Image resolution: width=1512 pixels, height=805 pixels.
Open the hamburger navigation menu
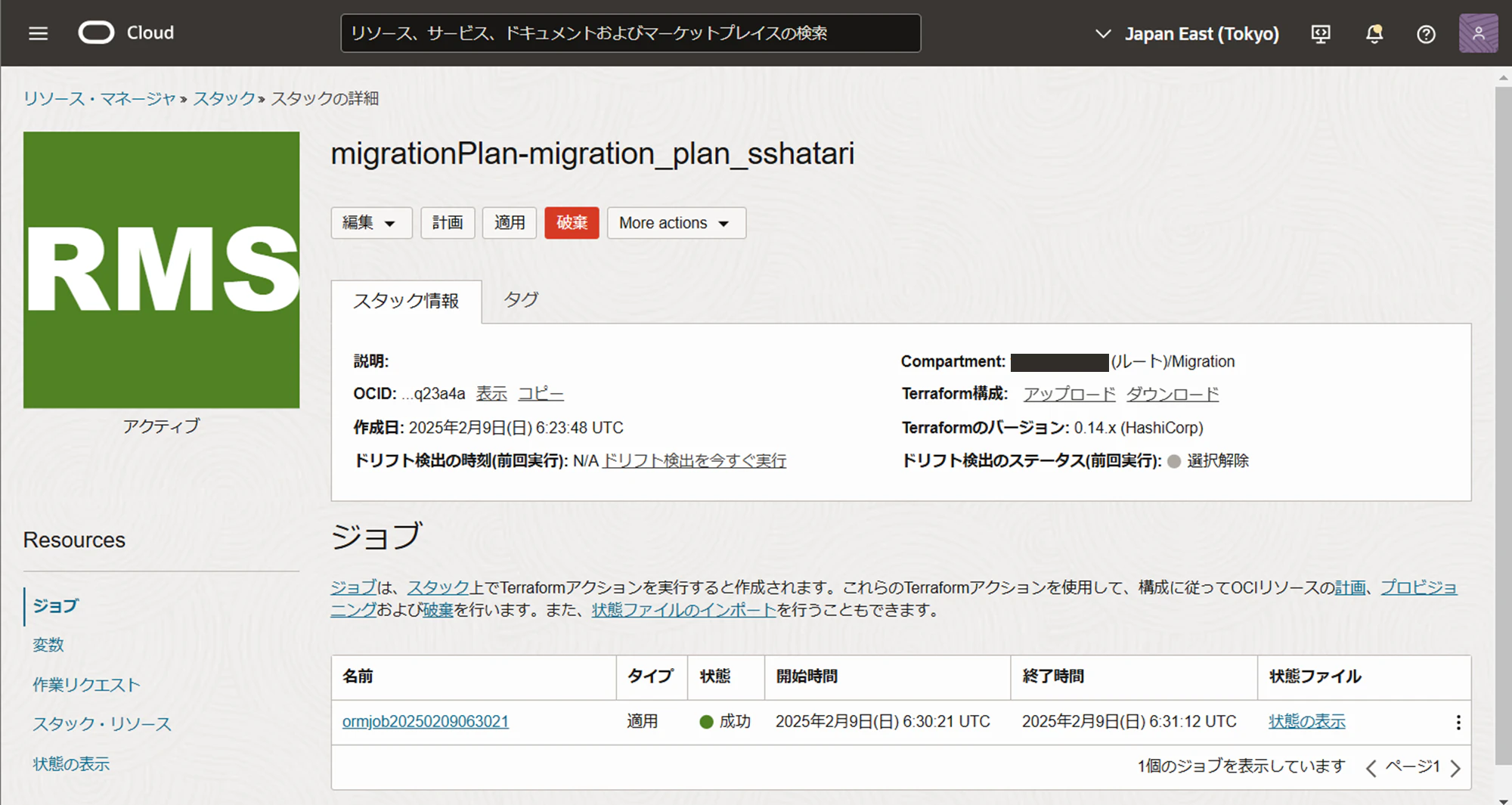tap(39, 33)
